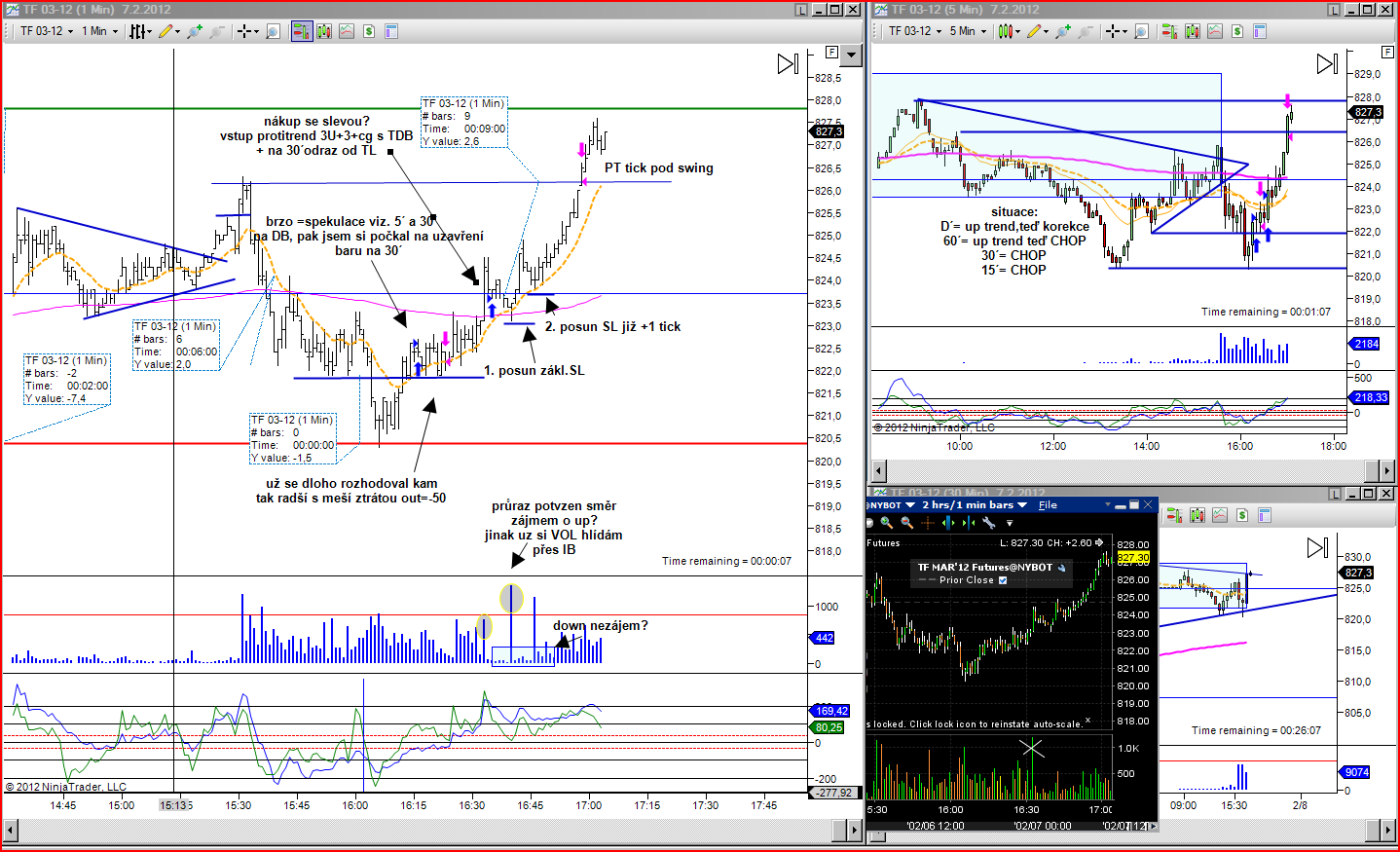Open strategies dollar icon in 1 Min chart
The width and height of the screenshot is (1400, 852).
coord(369,31)
